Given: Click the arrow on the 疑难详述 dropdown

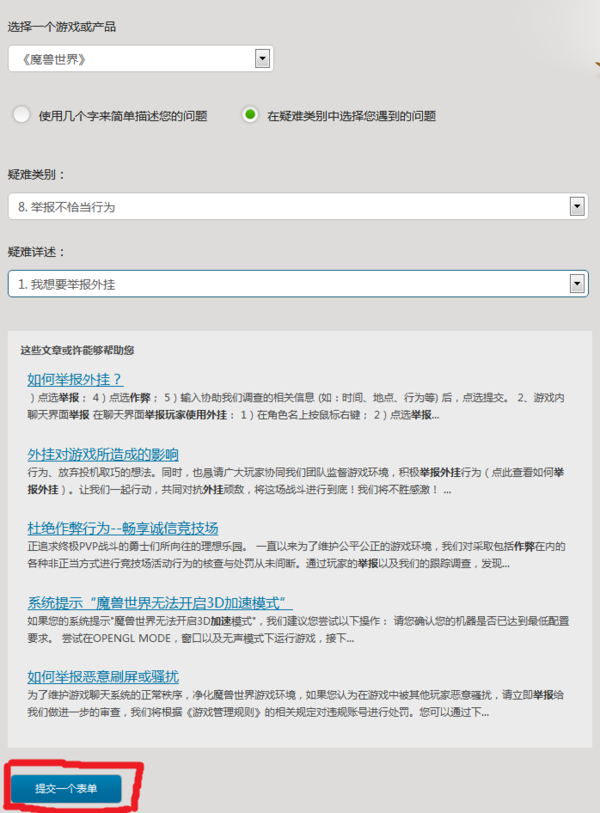Looking at the screenshot, I should click(x=576, y=284).
